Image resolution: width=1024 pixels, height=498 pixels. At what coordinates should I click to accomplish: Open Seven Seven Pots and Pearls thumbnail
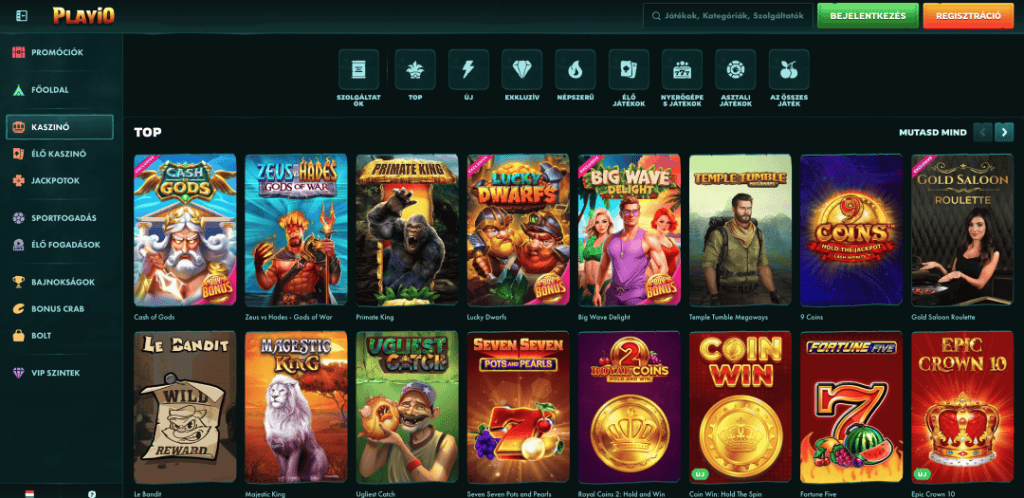tap(518, 407)
